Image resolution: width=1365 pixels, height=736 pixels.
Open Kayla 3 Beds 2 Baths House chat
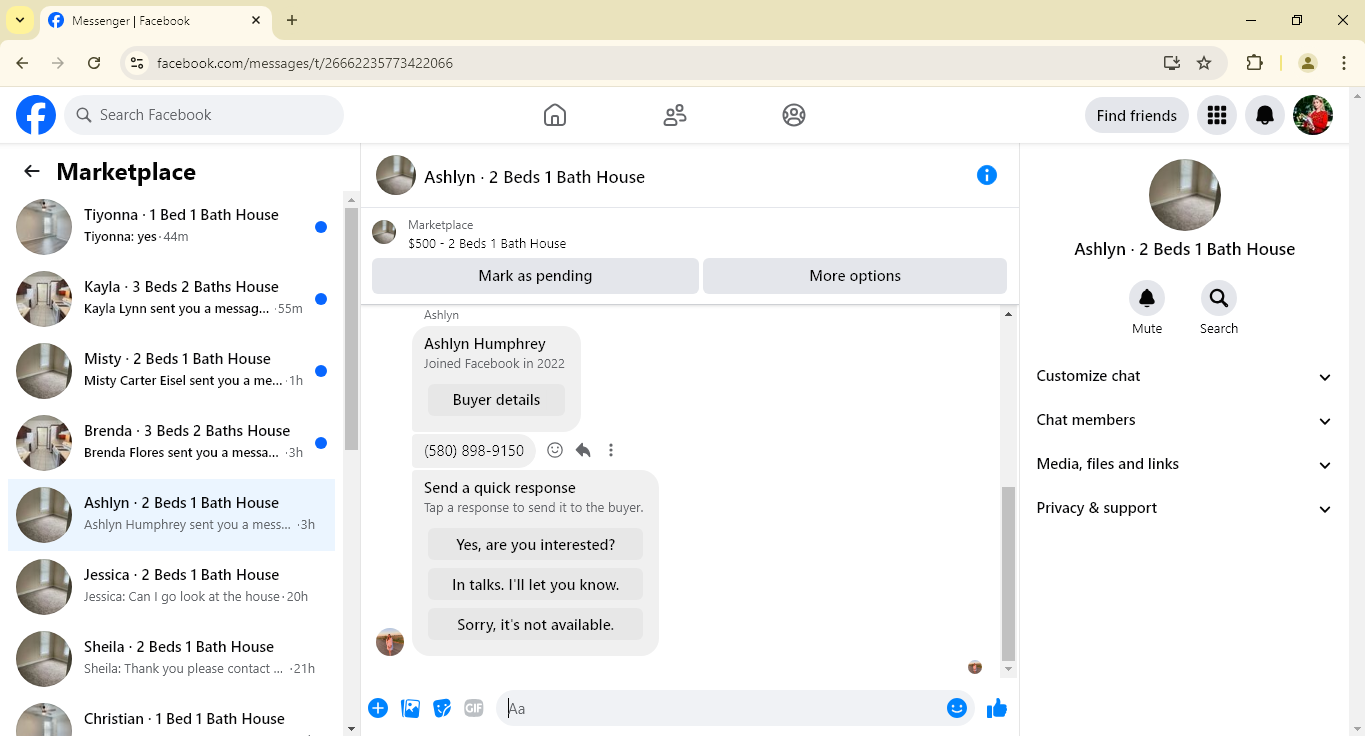172,299
